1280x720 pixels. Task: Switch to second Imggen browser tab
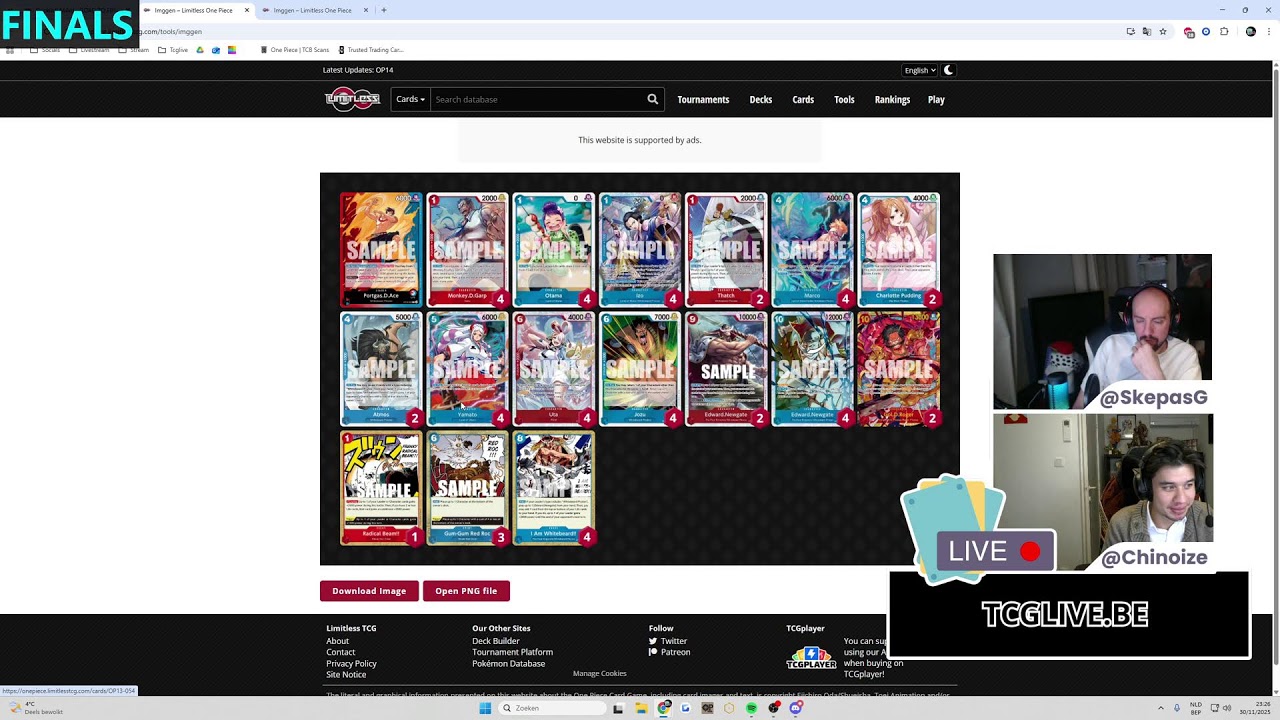pos(313,10)
